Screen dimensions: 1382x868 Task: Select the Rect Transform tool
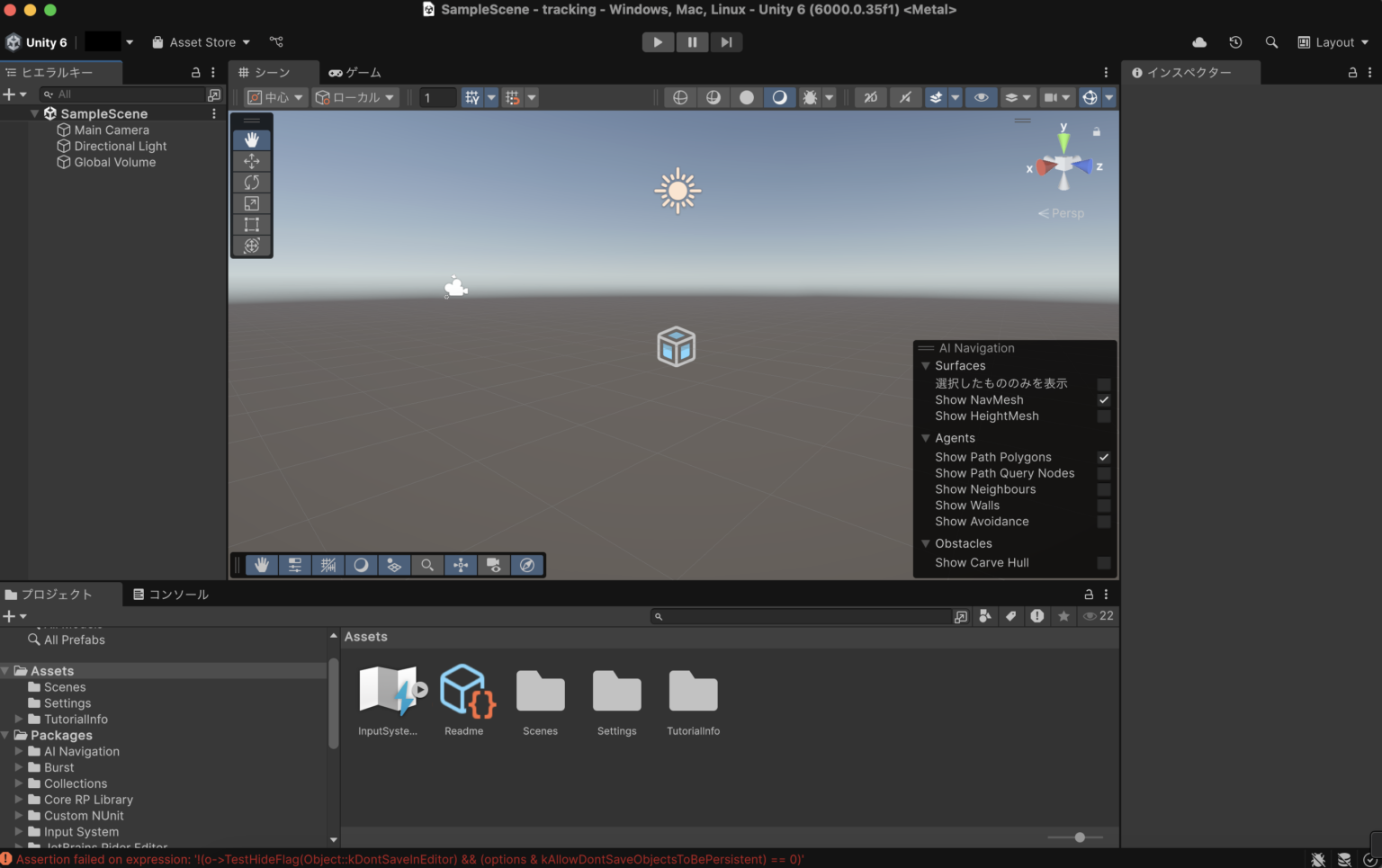click(x=252, y=224)
